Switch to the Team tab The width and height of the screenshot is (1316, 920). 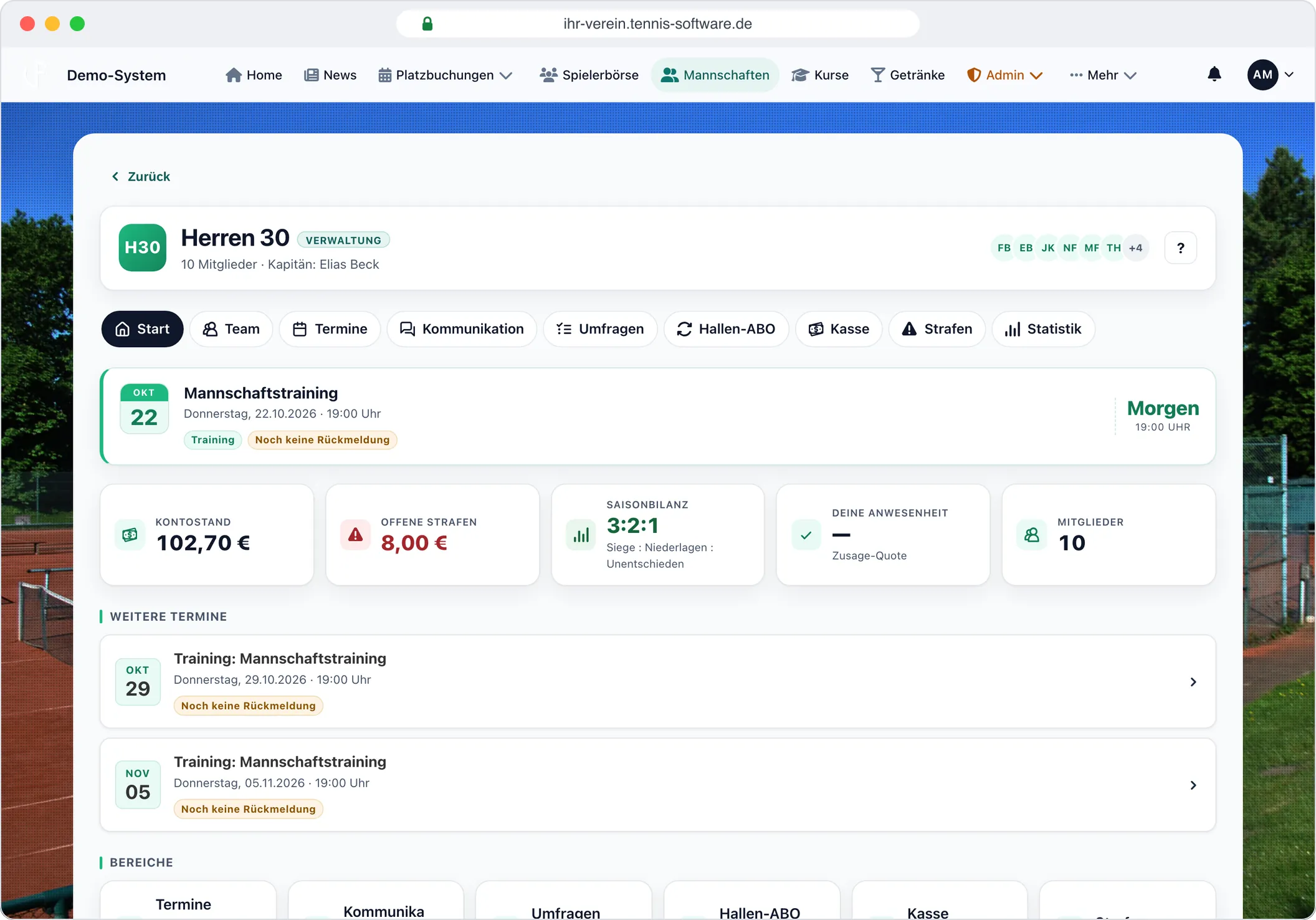click(231, 329)
